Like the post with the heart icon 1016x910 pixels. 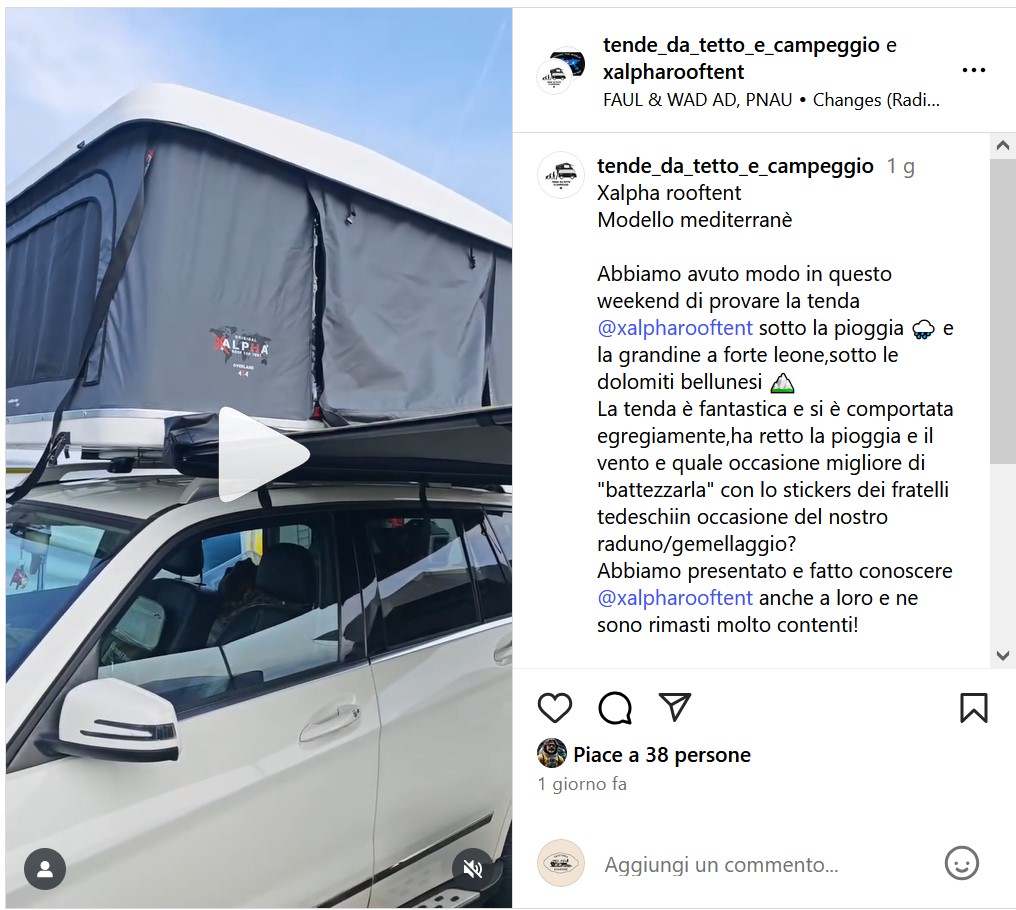(x=555, y=707)
